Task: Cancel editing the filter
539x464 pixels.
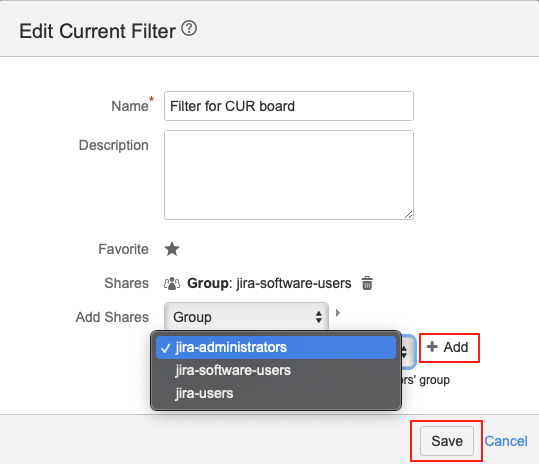Action: point(506,441)
